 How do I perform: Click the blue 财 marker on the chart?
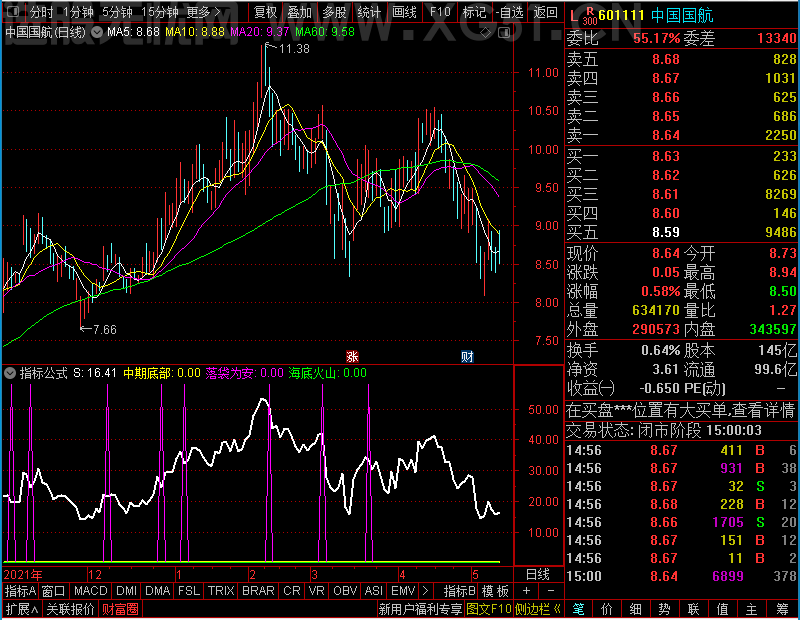click(467, 356)
